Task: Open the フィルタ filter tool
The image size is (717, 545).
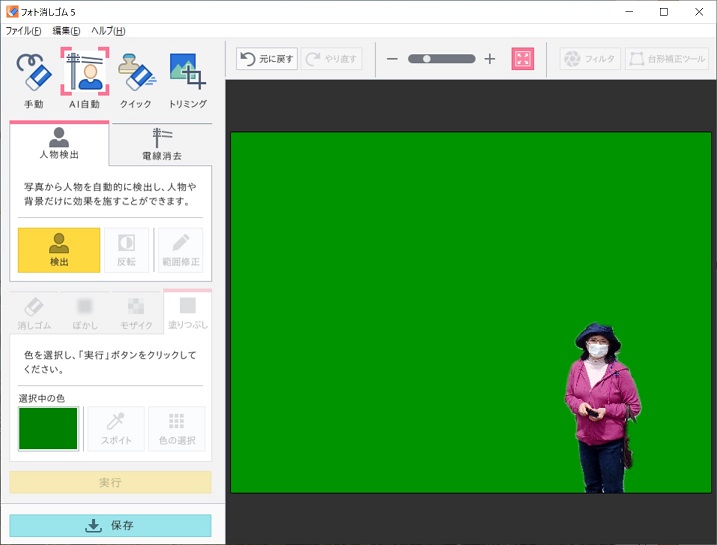Action: (x=590, y=59)
